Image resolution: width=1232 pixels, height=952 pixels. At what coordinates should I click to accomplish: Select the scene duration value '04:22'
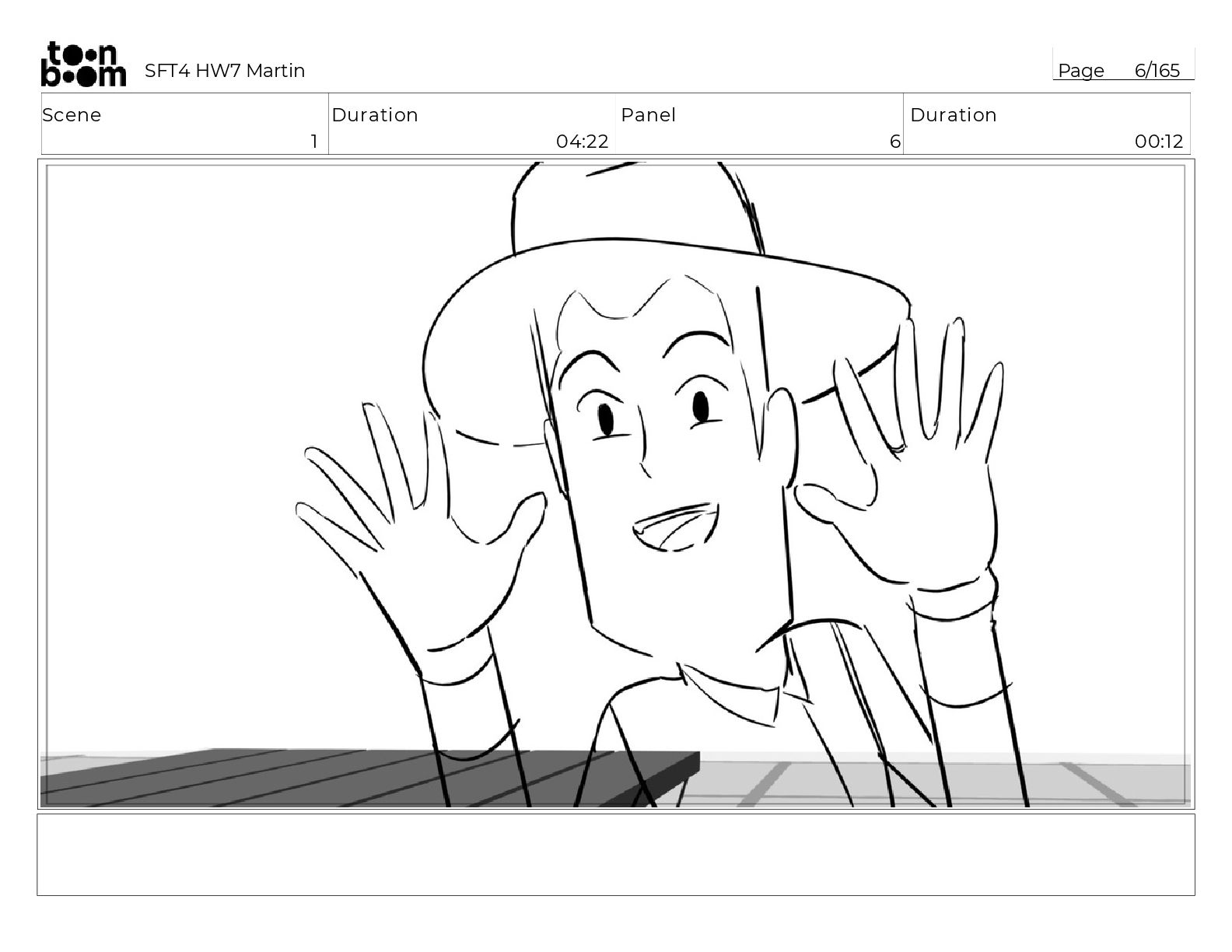click(x=582, y=142)
